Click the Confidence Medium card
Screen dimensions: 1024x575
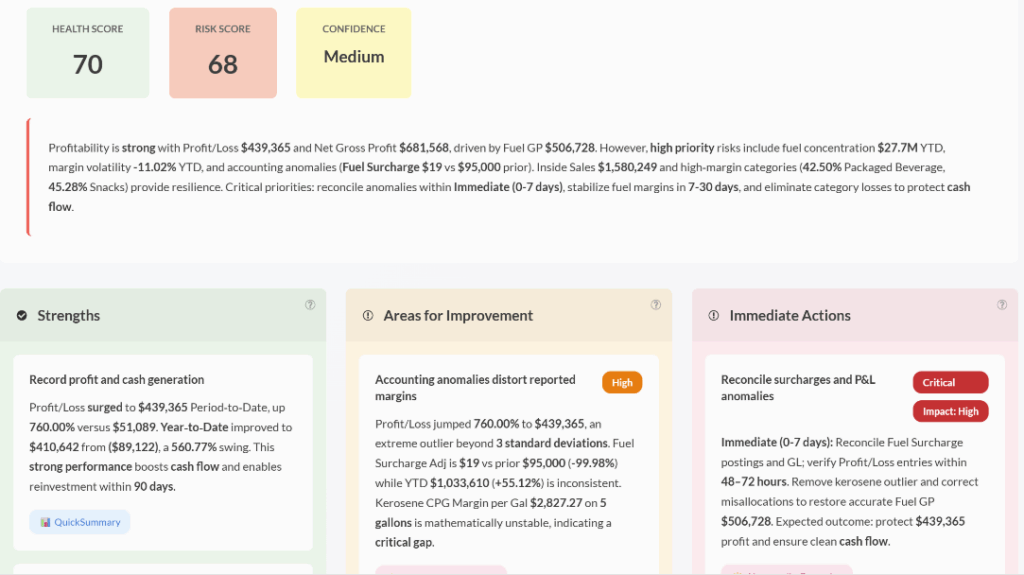(354, 53)
